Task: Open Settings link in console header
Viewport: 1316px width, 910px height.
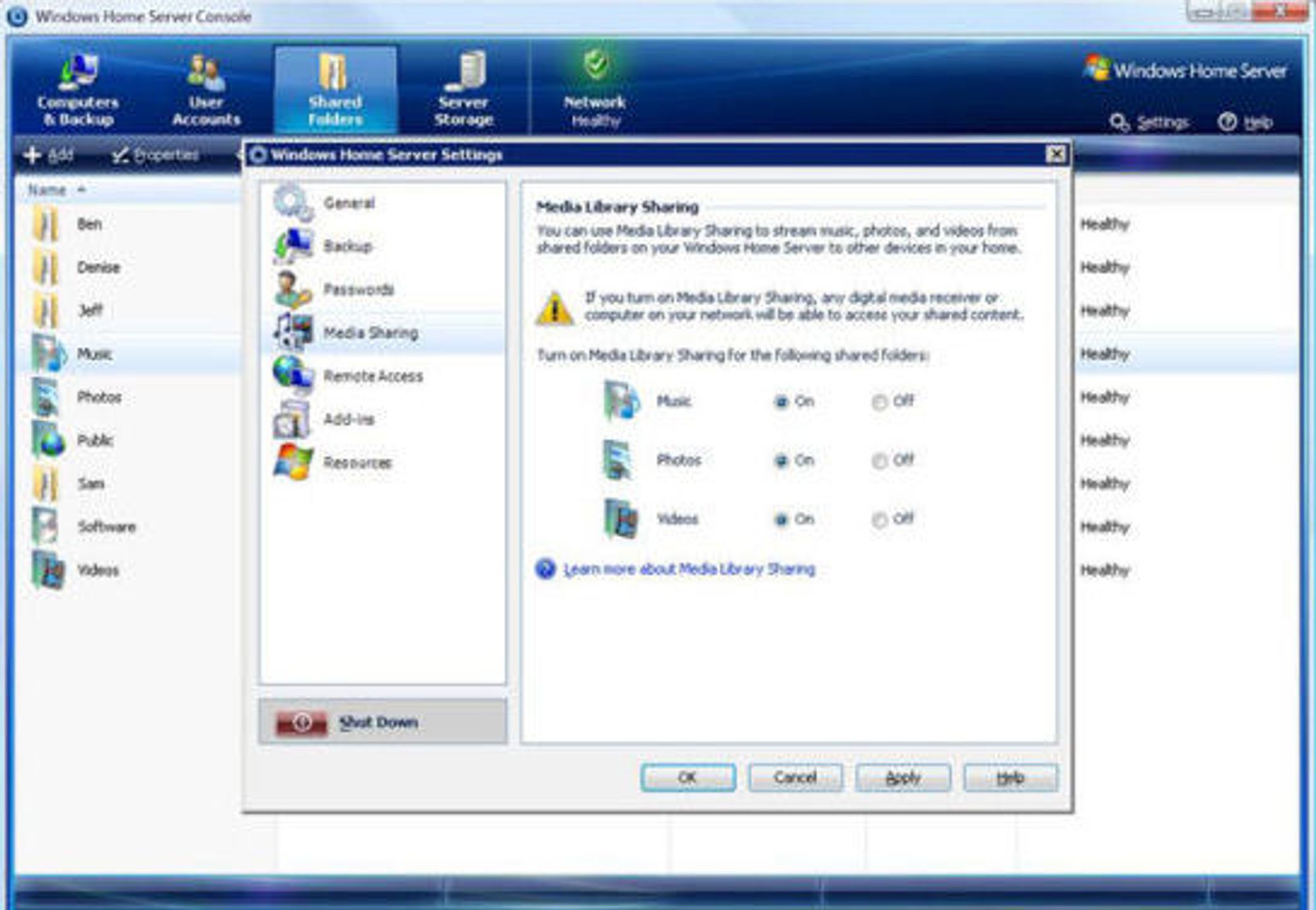Action: [1163, 122]
